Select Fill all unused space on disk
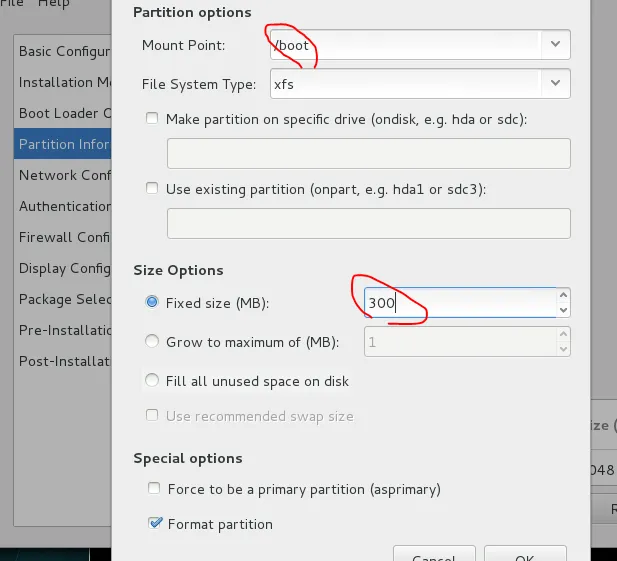617x561 pixels. (x=152, y=380)
